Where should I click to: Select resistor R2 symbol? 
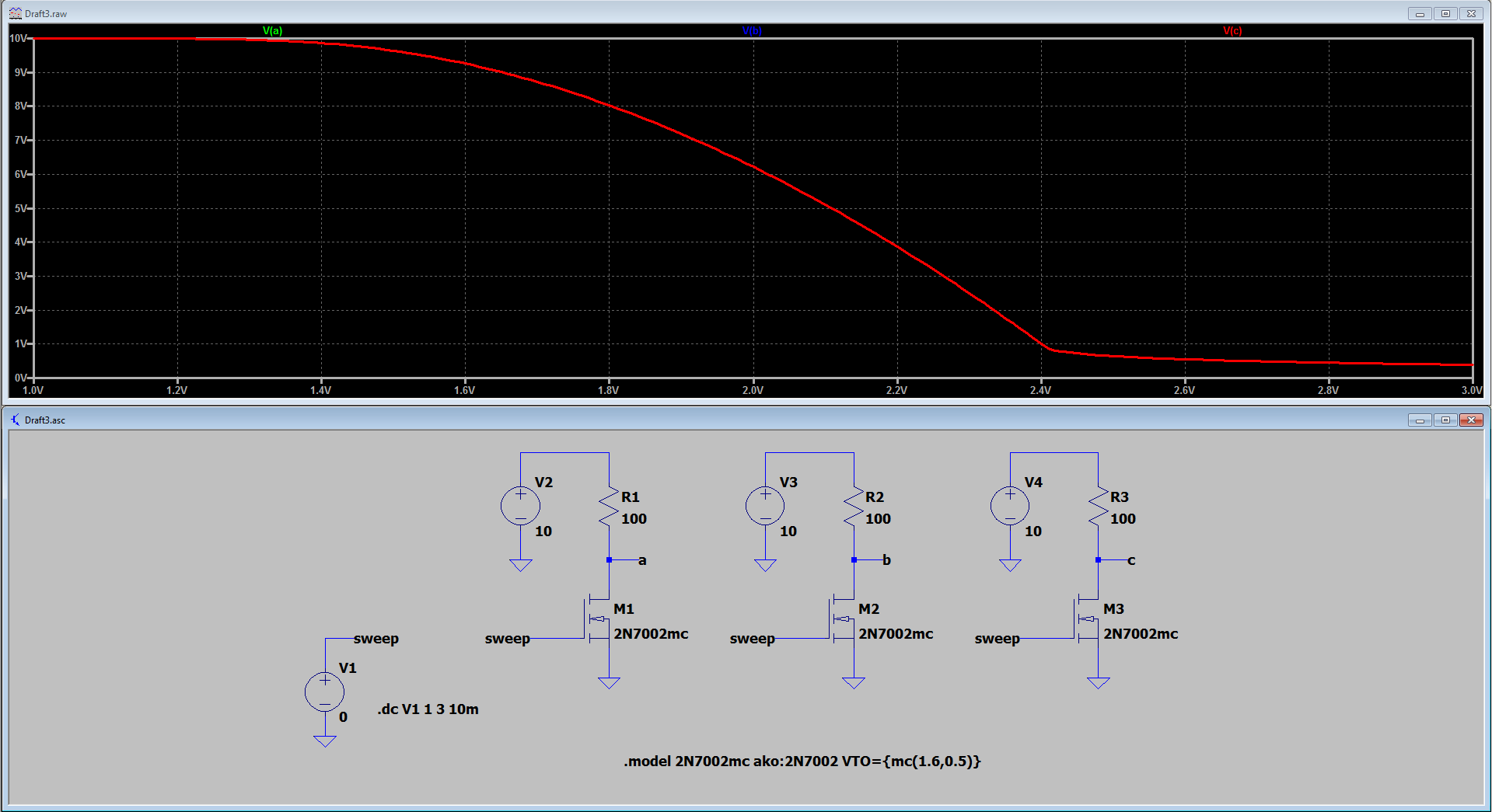854,507
